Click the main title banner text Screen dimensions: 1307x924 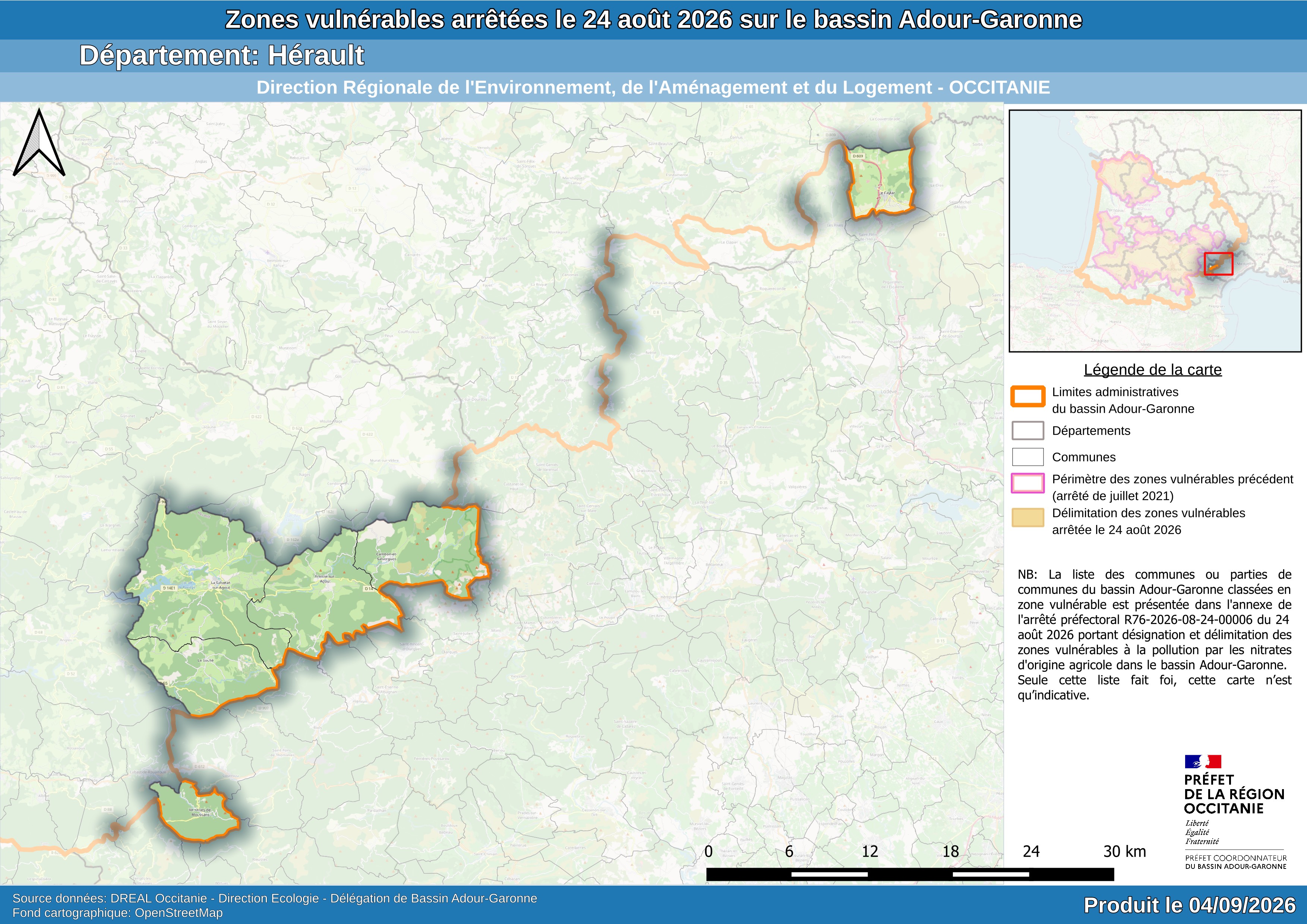[x=654, y=20]
